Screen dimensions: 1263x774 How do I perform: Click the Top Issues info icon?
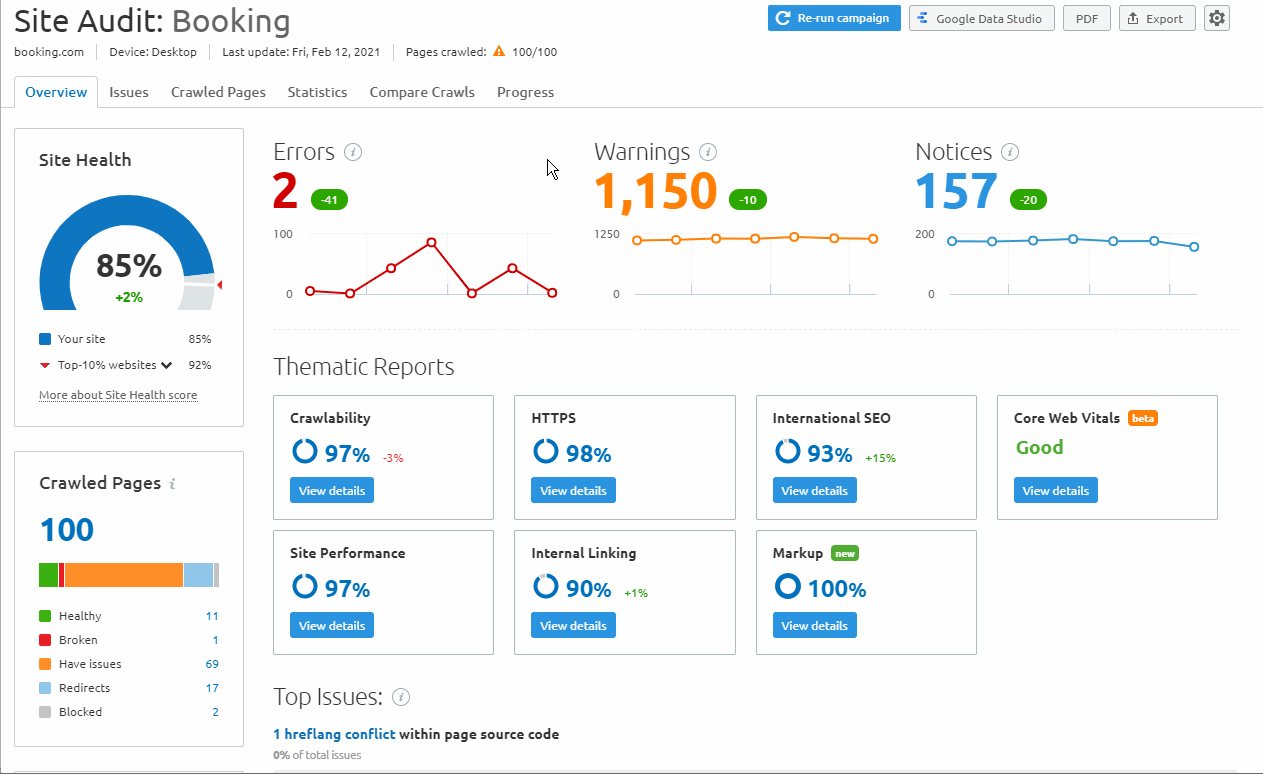(x=401, y=697)
